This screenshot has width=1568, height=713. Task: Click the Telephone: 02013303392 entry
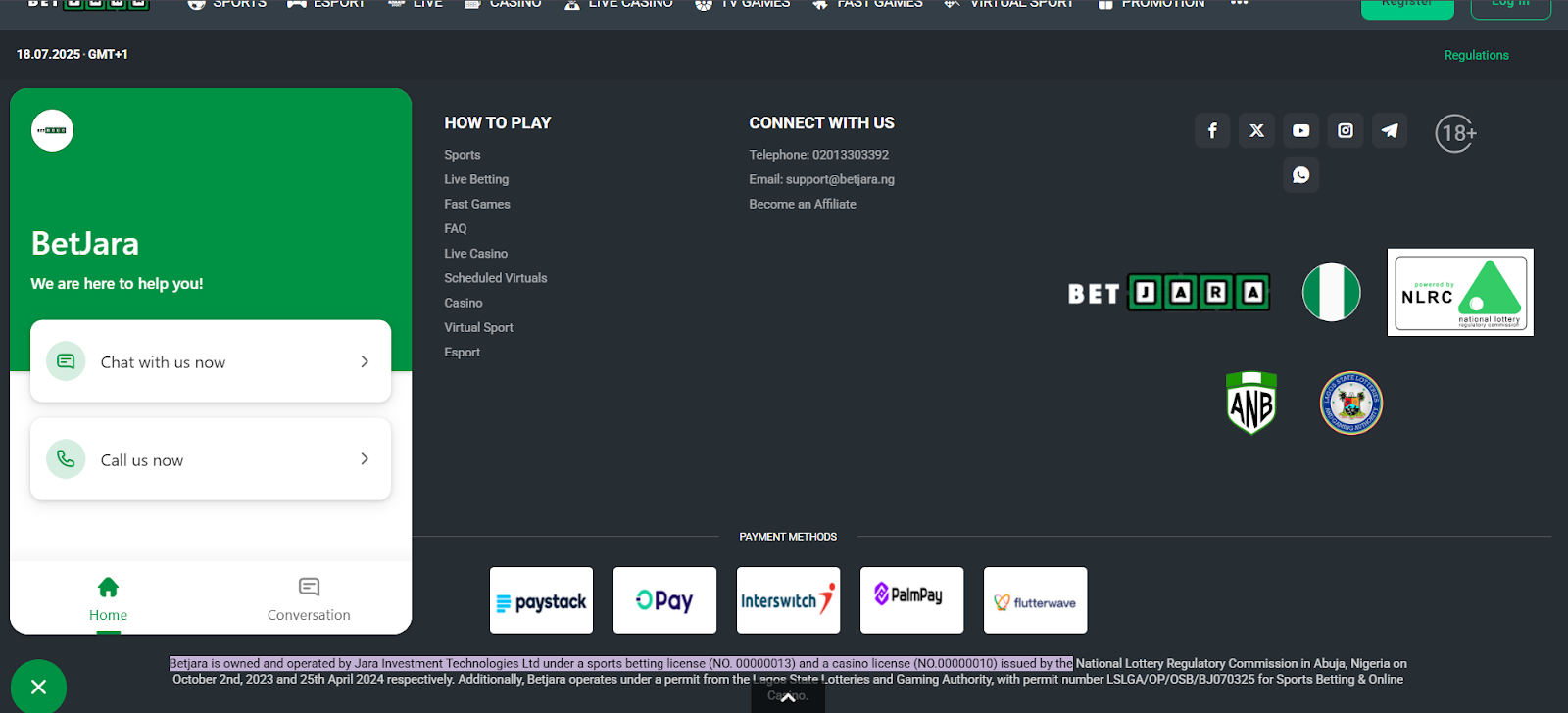click(819, 155)
